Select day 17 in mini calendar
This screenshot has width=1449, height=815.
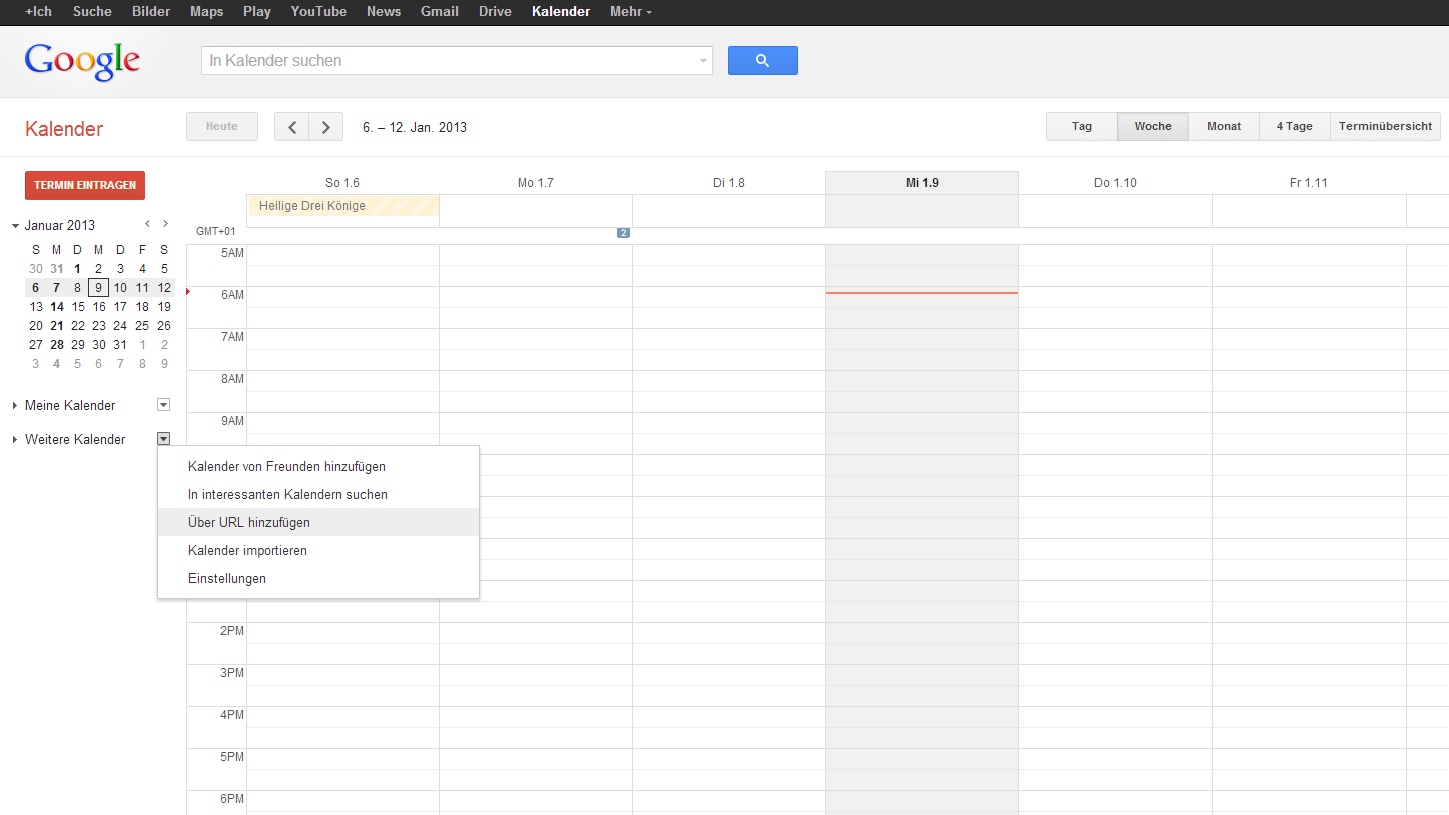tap(120, 307)
